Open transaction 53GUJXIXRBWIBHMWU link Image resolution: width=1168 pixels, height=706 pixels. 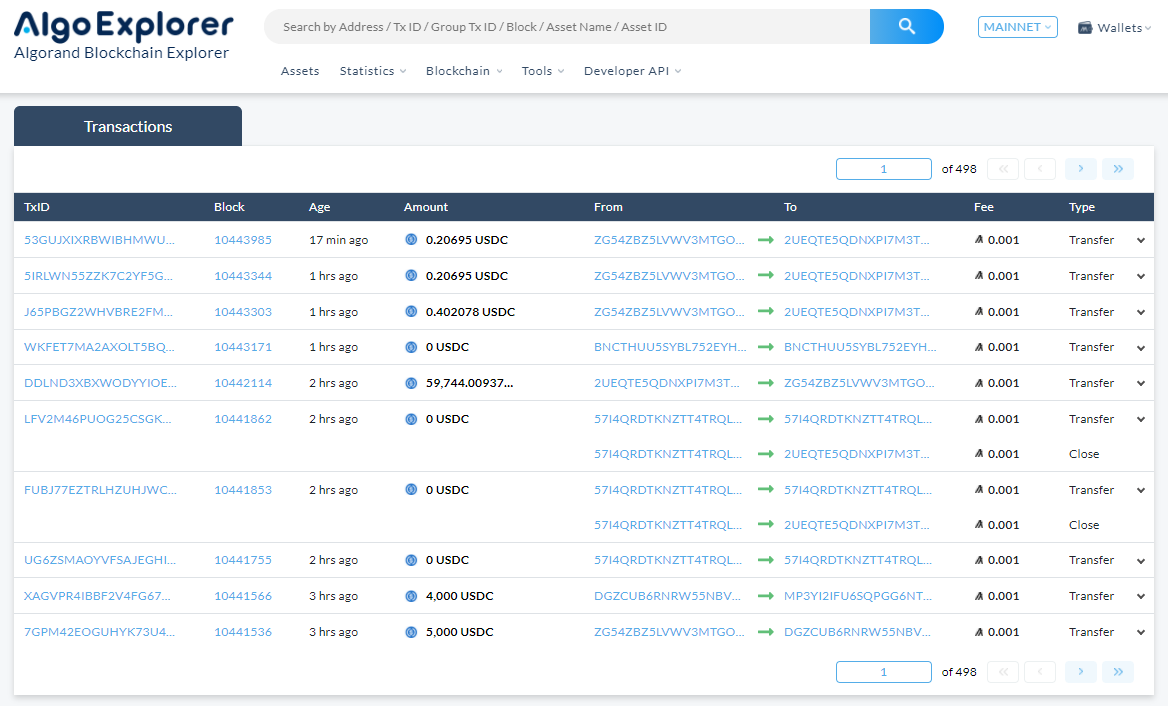coord(99,240)
